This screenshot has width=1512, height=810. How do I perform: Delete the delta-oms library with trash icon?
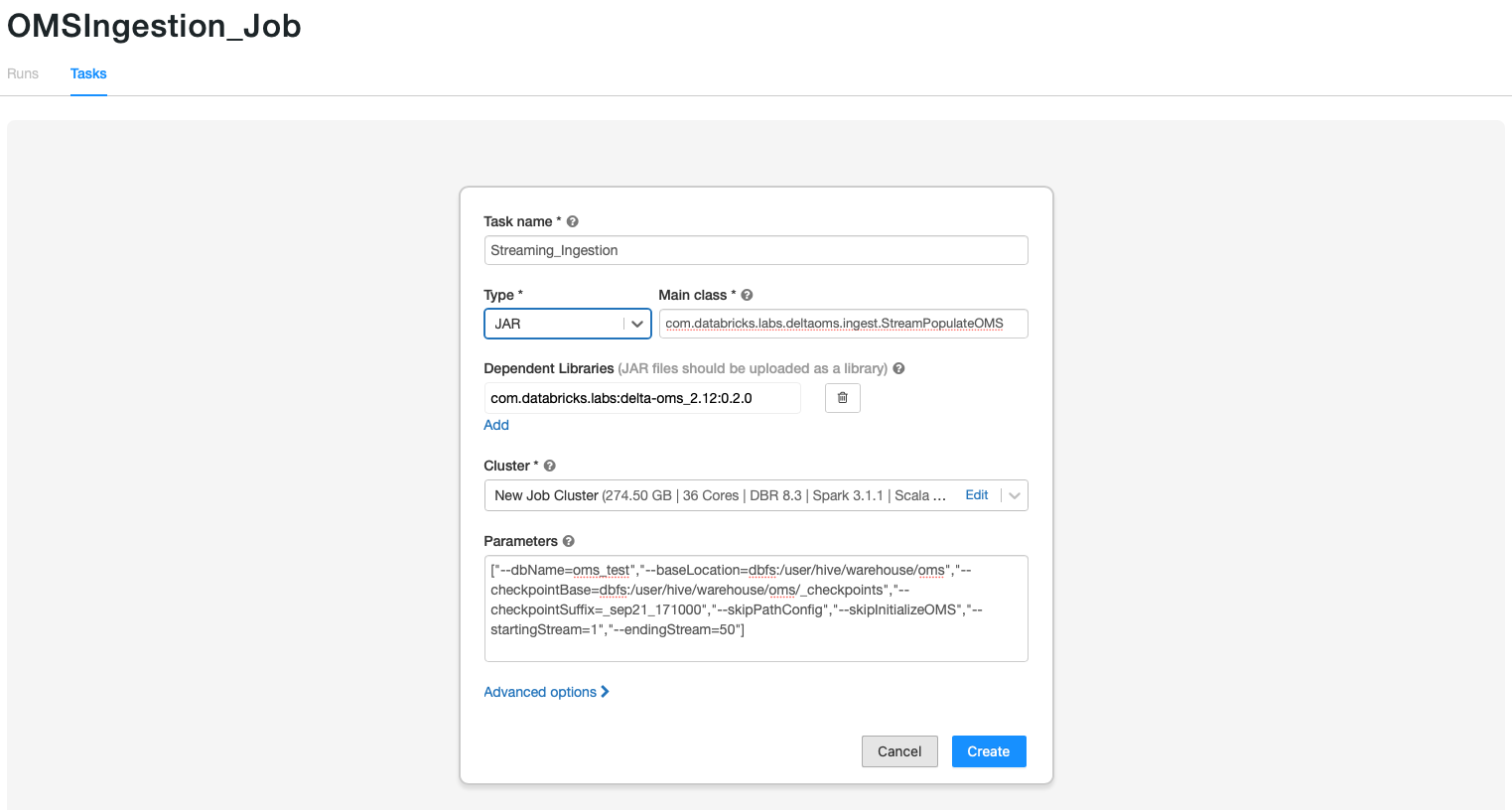pyautogui.click(x=843, y=398)
